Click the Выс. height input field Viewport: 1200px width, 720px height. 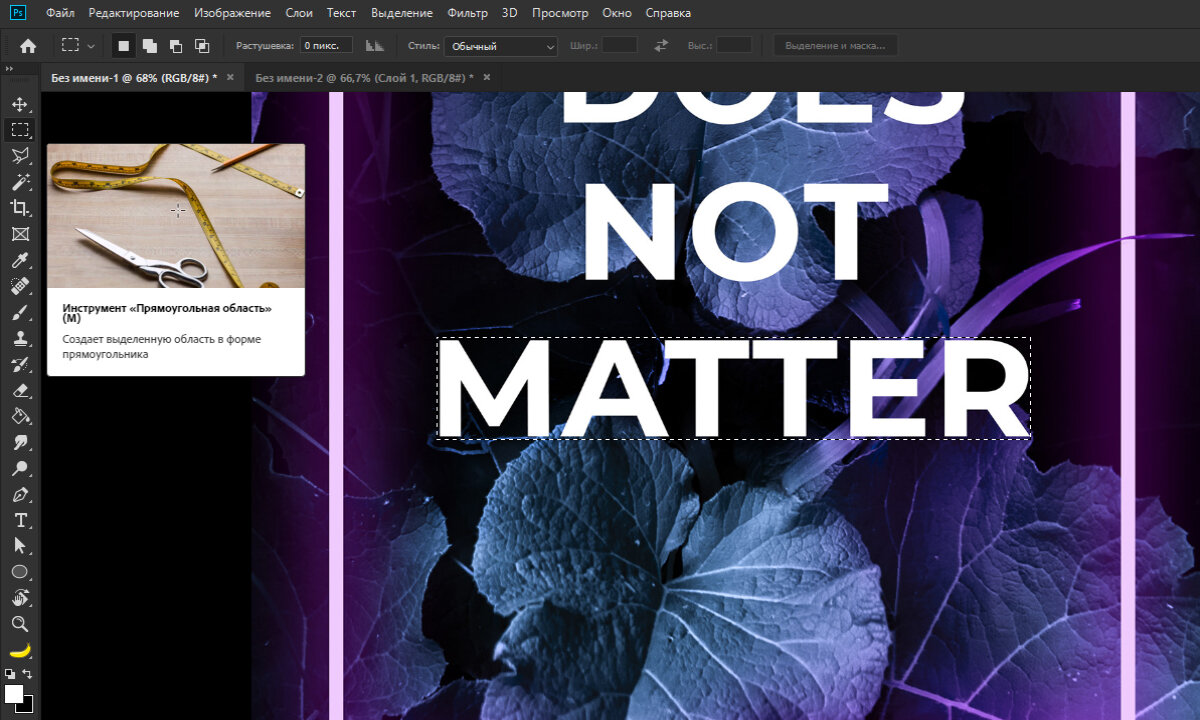point(735,46)
